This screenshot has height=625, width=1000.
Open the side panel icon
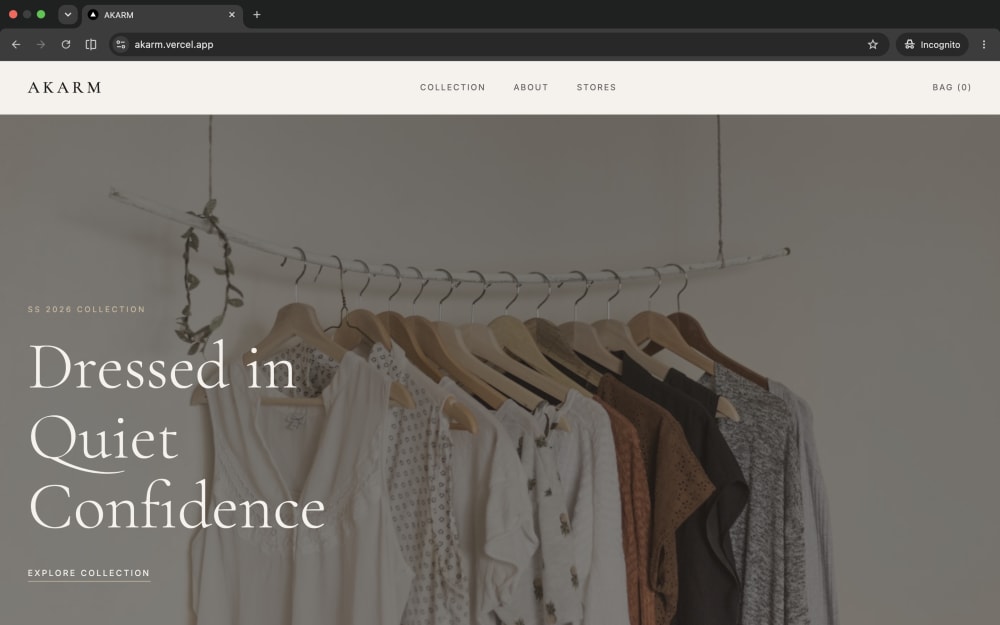91,45
